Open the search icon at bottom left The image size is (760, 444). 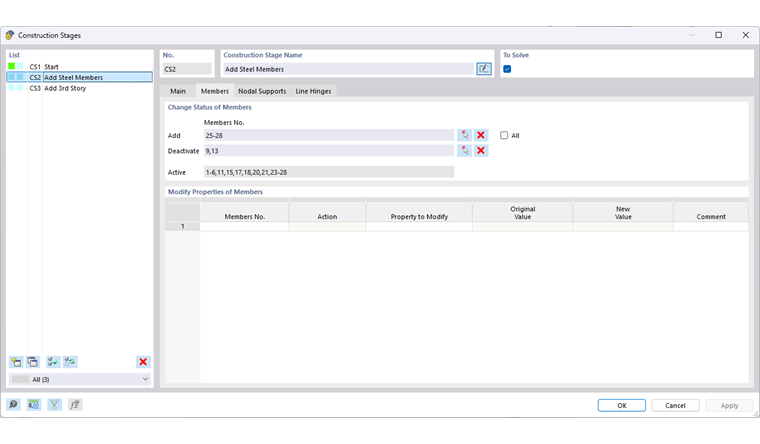(14, 404)
